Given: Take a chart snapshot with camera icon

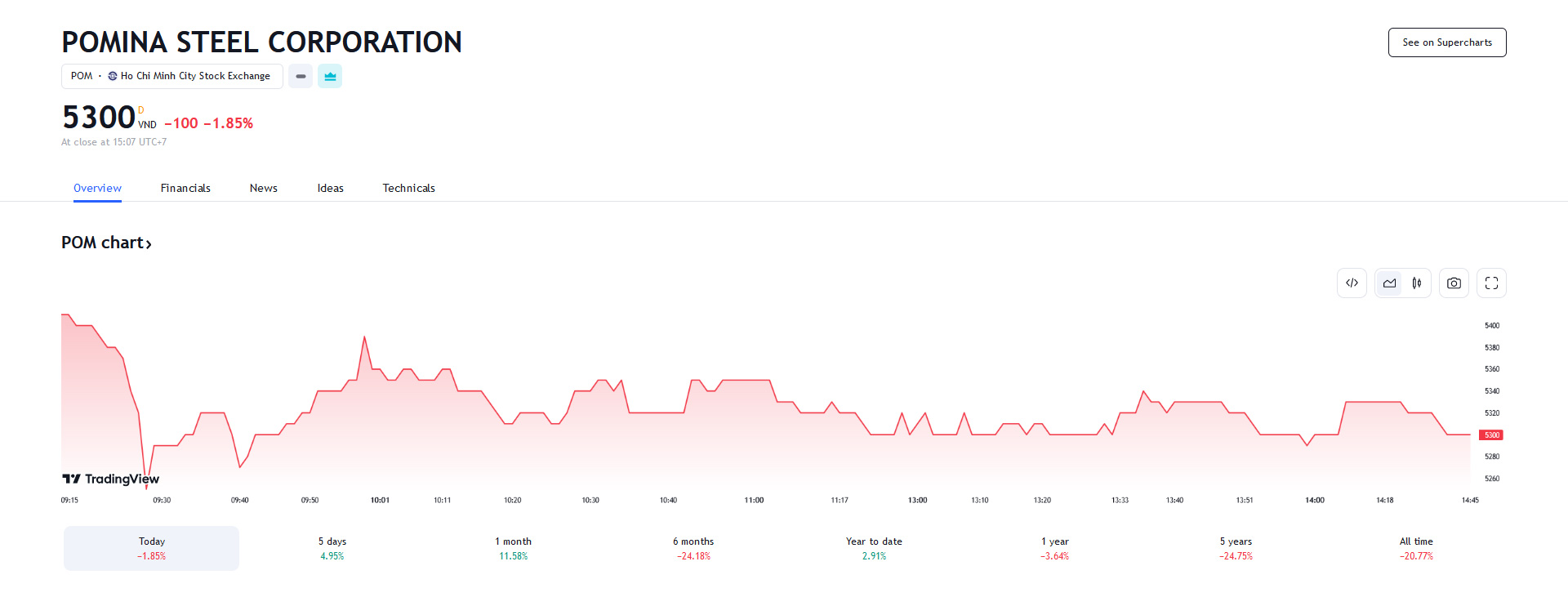Looking at the screenshot, I should coord(1454,283).
